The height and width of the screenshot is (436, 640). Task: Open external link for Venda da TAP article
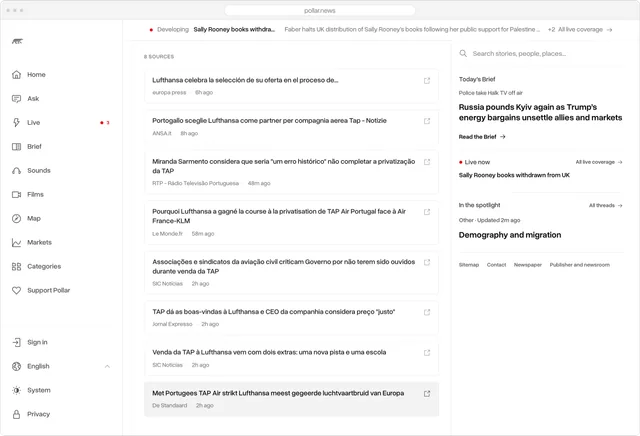point(427,353)
